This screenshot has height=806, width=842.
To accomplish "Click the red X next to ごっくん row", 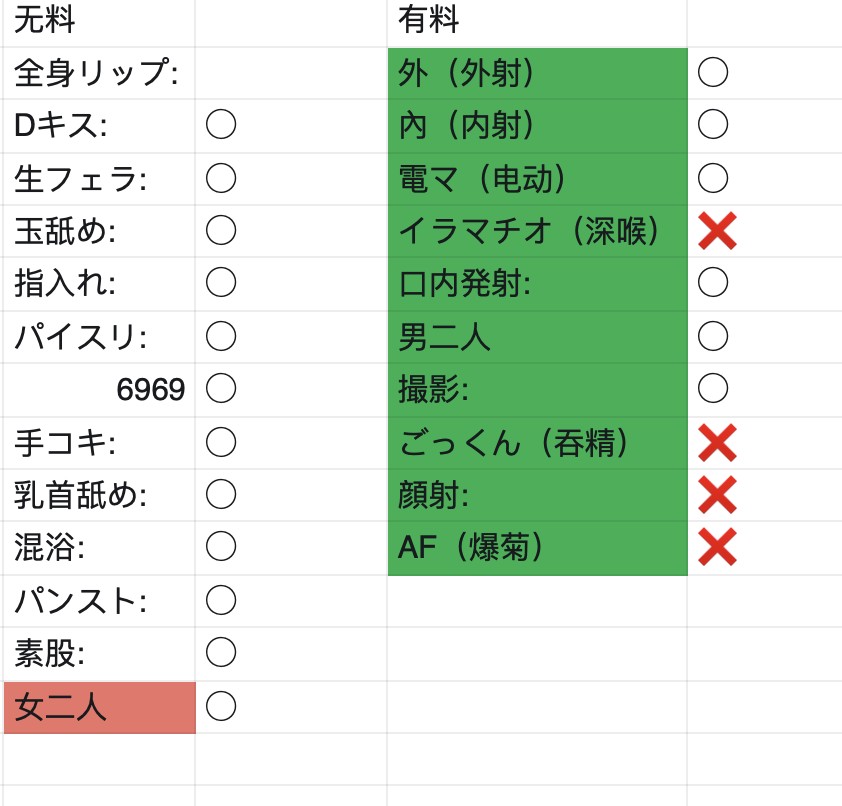I will click(717, 442).
